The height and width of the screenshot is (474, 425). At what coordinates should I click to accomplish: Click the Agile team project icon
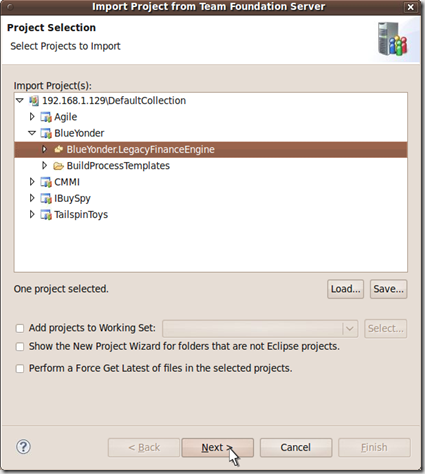pyautogui.click(x=46, y=117)
